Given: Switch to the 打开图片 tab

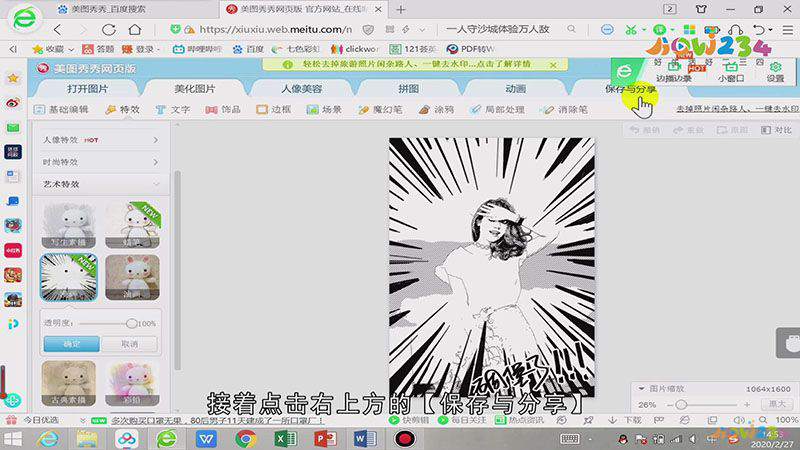Looking at the screenshot, I should [87, 89].
